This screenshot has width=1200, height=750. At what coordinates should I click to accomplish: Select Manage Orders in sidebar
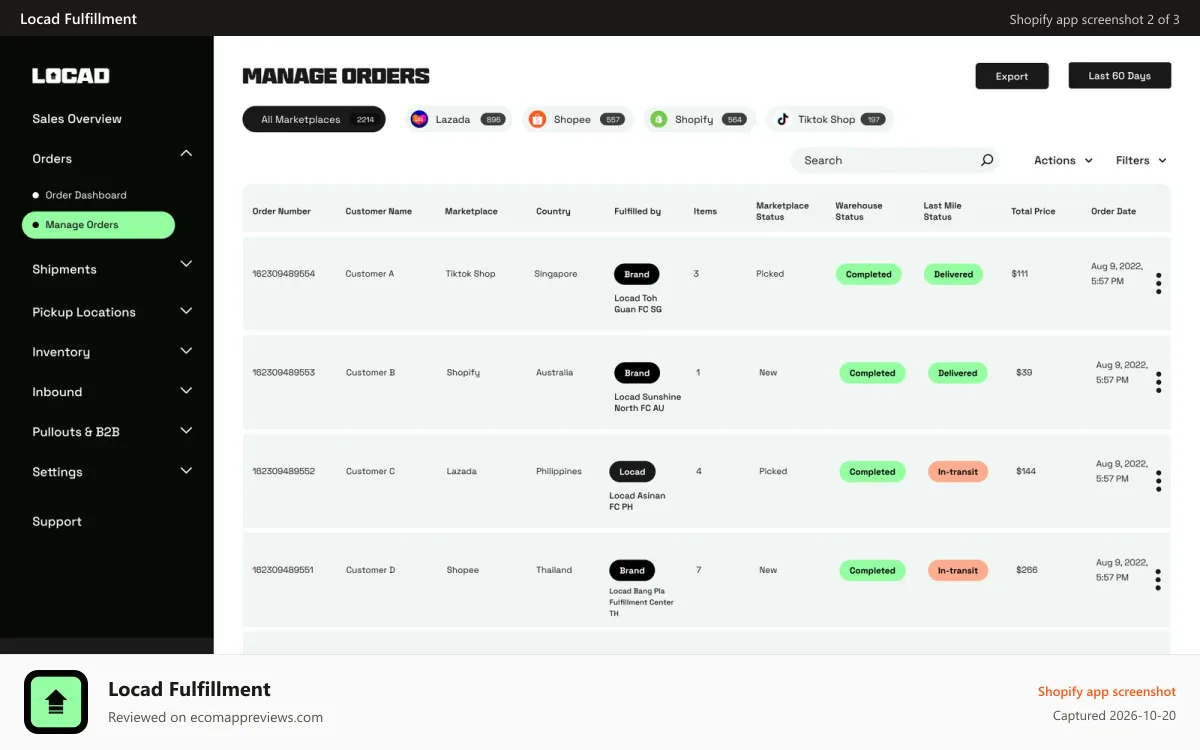pos(98,225)
